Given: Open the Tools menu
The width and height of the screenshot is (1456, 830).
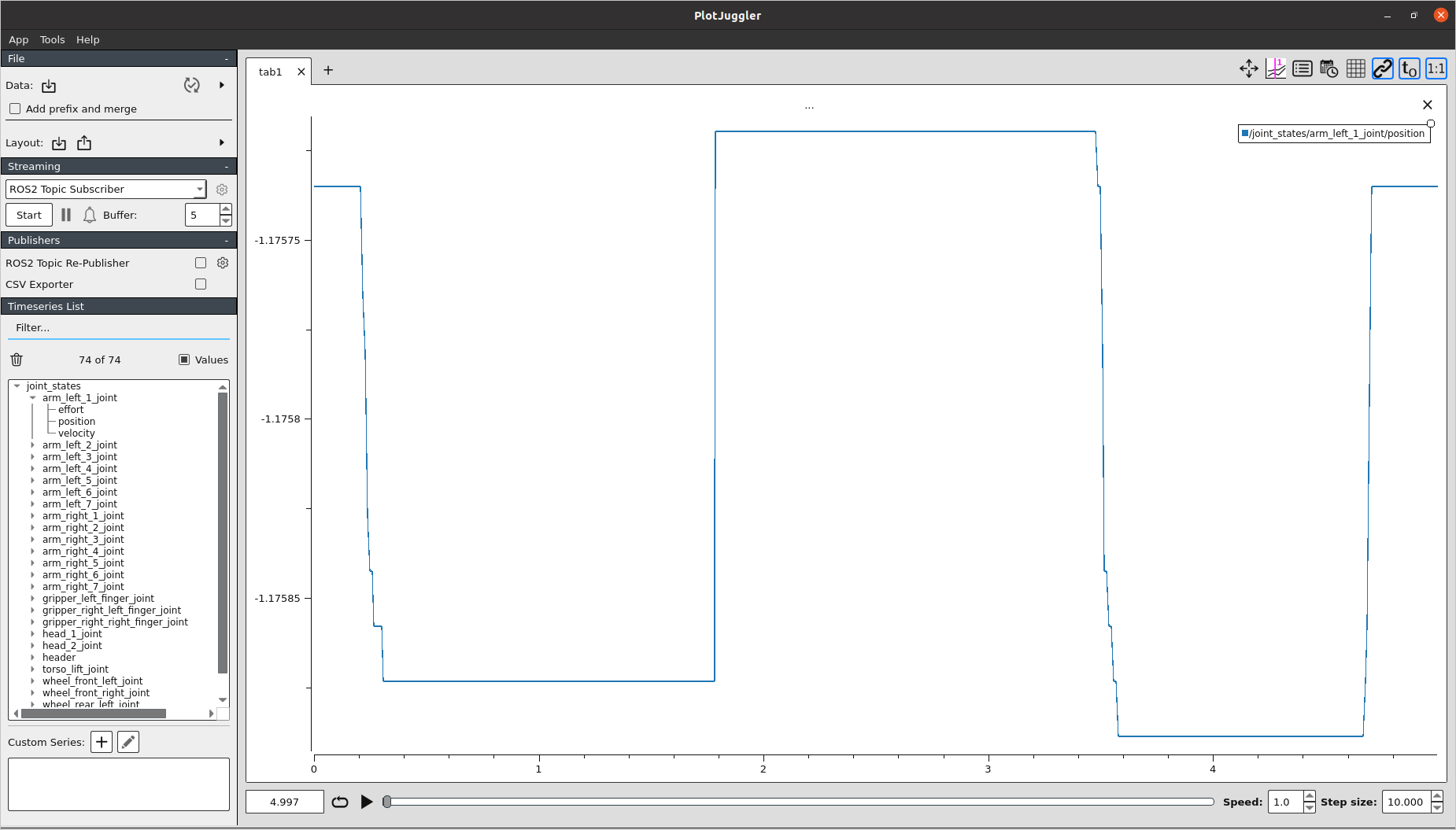Looking at the screenshot, I should pyautogui.click(x=52, y=39).
